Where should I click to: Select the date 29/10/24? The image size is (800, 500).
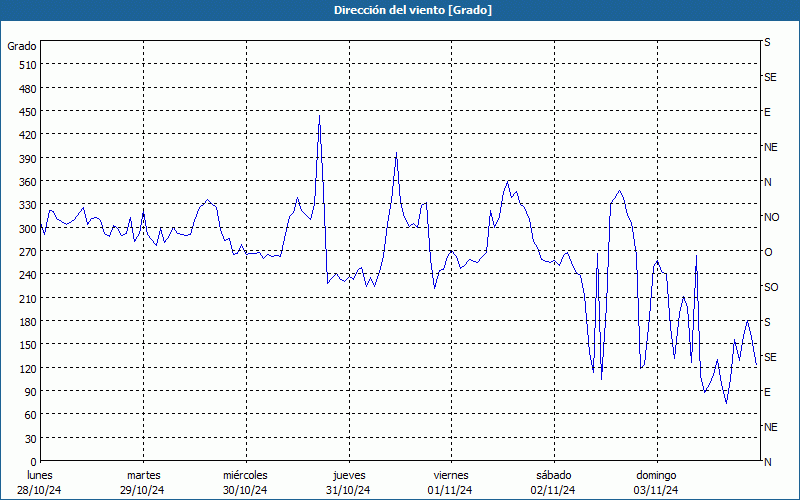tap(142, 490)
